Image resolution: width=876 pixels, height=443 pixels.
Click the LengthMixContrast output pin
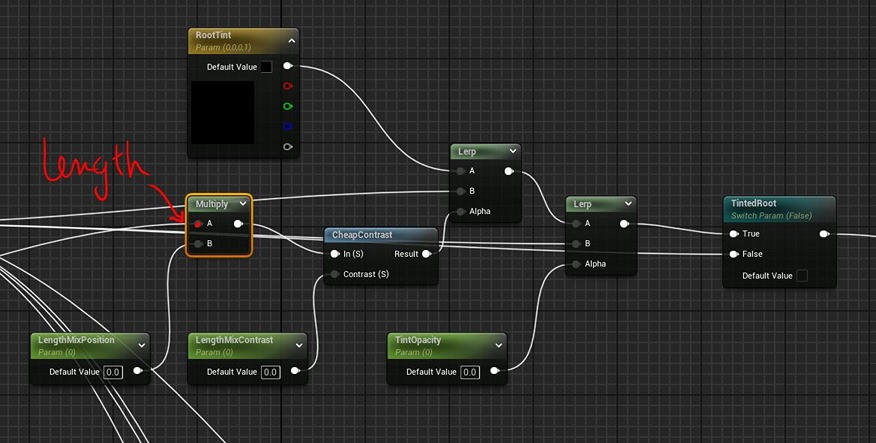(295, 370)
